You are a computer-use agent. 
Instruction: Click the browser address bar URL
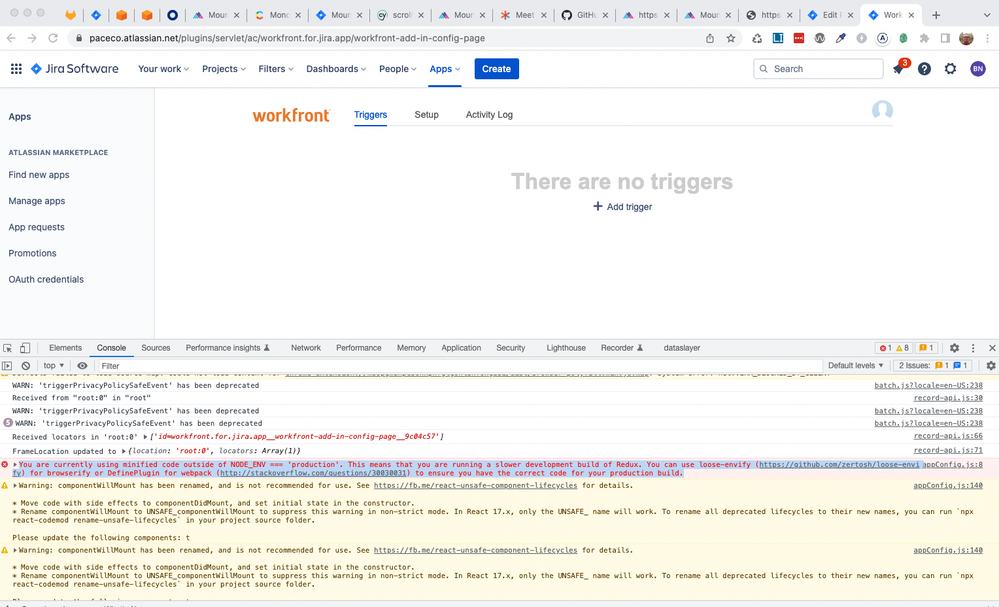[x=287, y=38]
